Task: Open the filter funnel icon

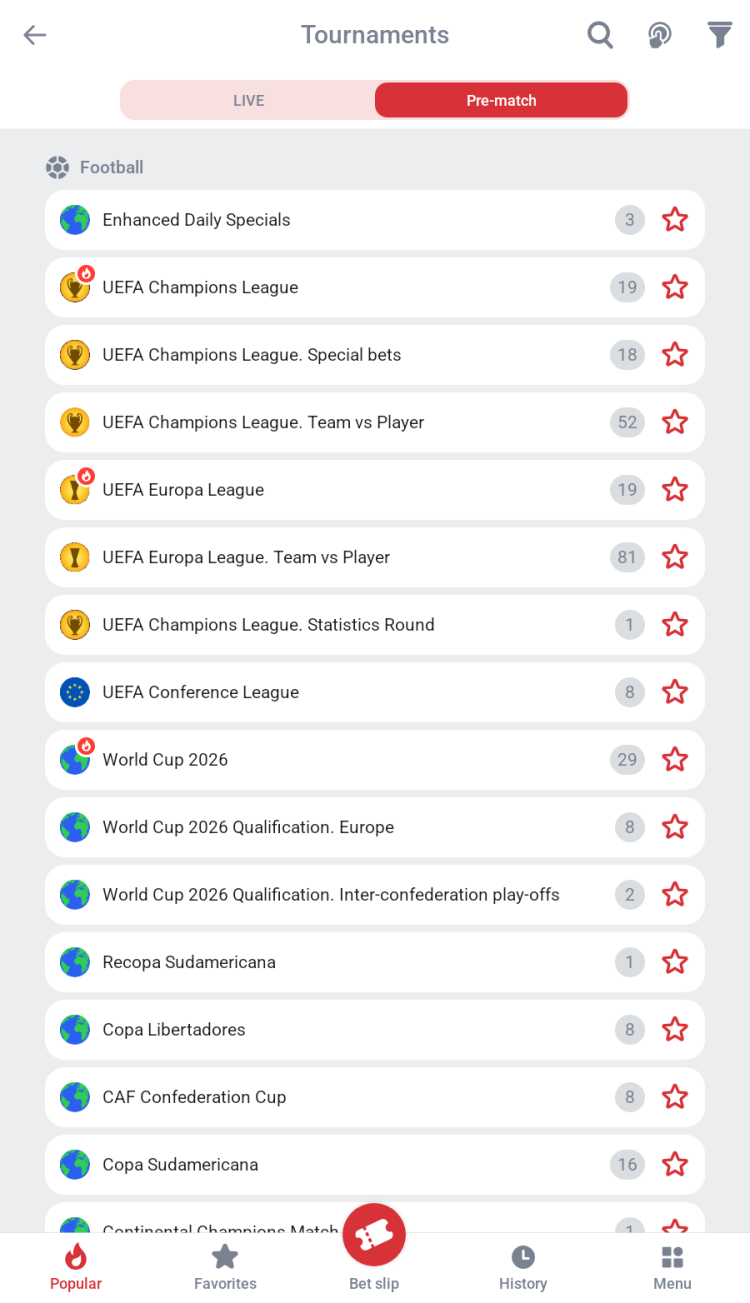Action: pyautogui.click(x=720, y=35)
